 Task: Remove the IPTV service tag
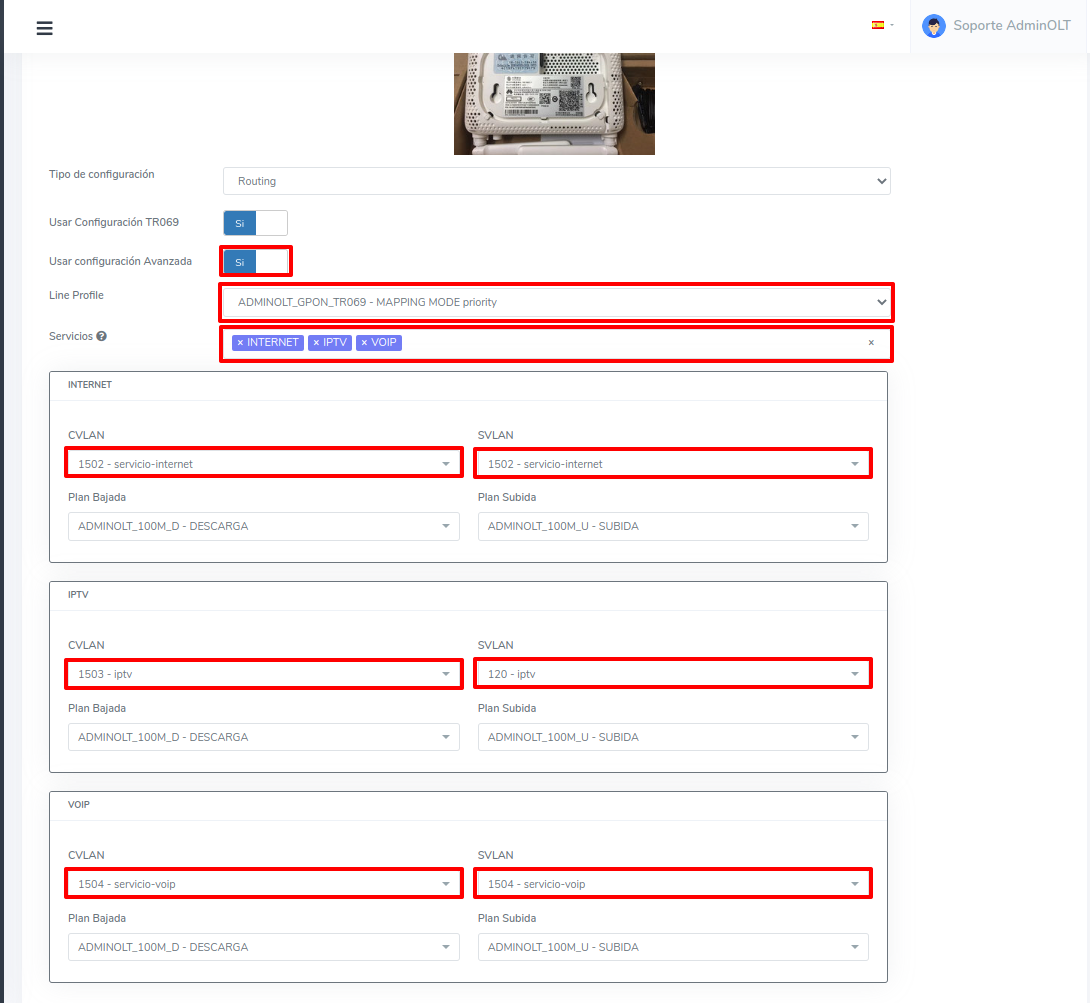(x=316, y=343)
